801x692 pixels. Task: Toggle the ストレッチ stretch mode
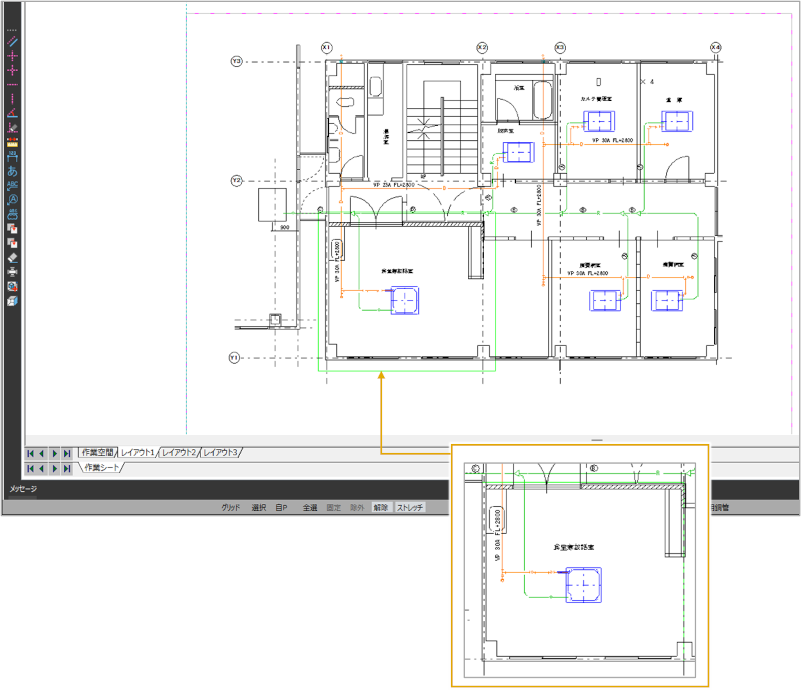(410, 508)
